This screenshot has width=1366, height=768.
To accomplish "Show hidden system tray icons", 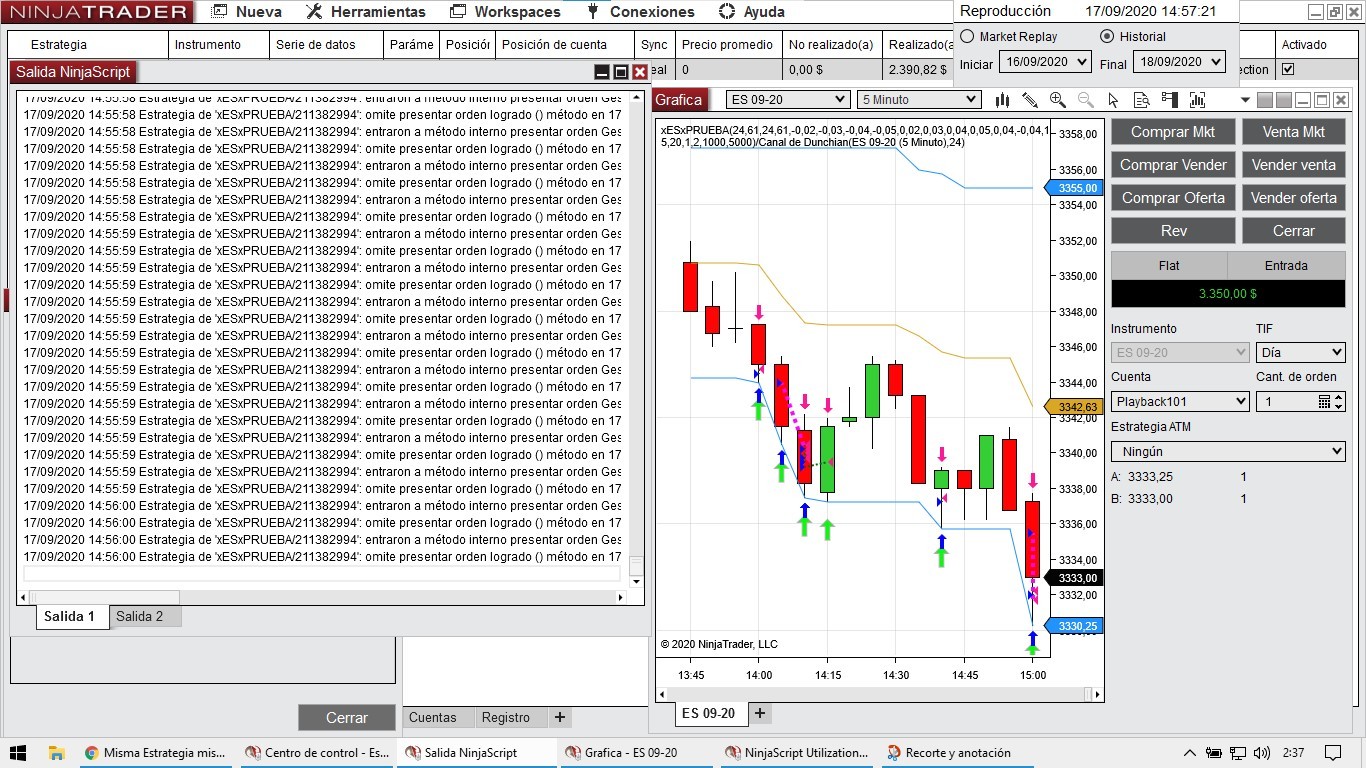I will click(x=1189, y=753).
